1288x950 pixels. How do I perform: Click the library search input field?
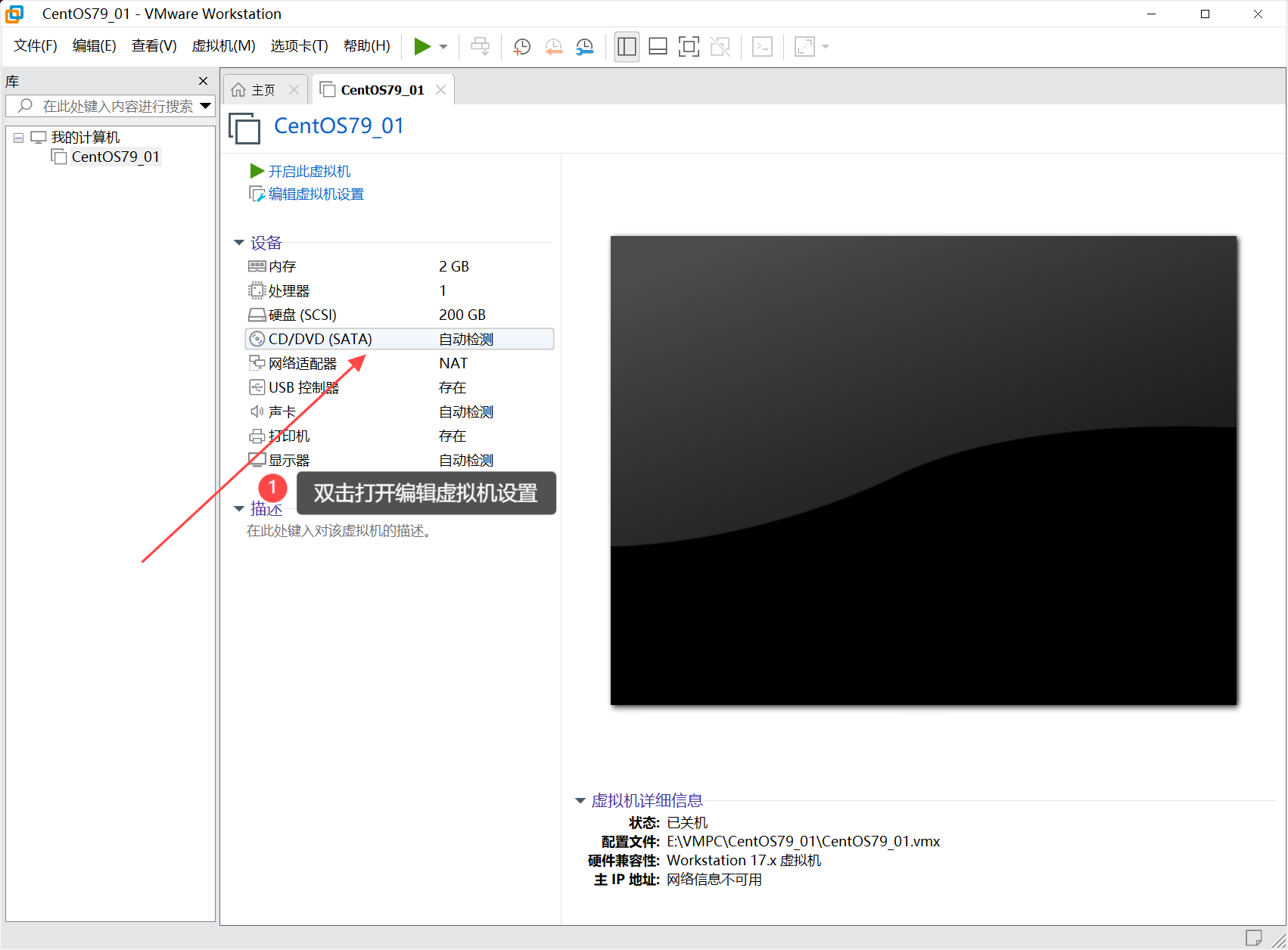point(110,106)
